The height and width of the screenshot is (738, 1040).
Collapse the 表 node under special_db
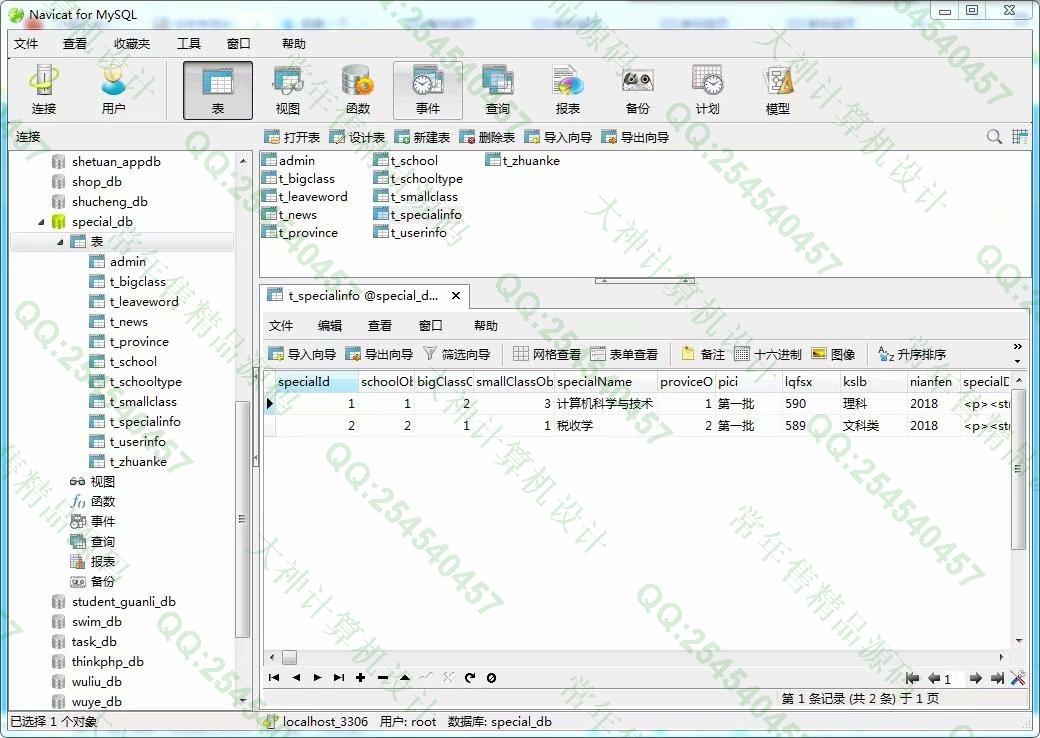point(60,242)
